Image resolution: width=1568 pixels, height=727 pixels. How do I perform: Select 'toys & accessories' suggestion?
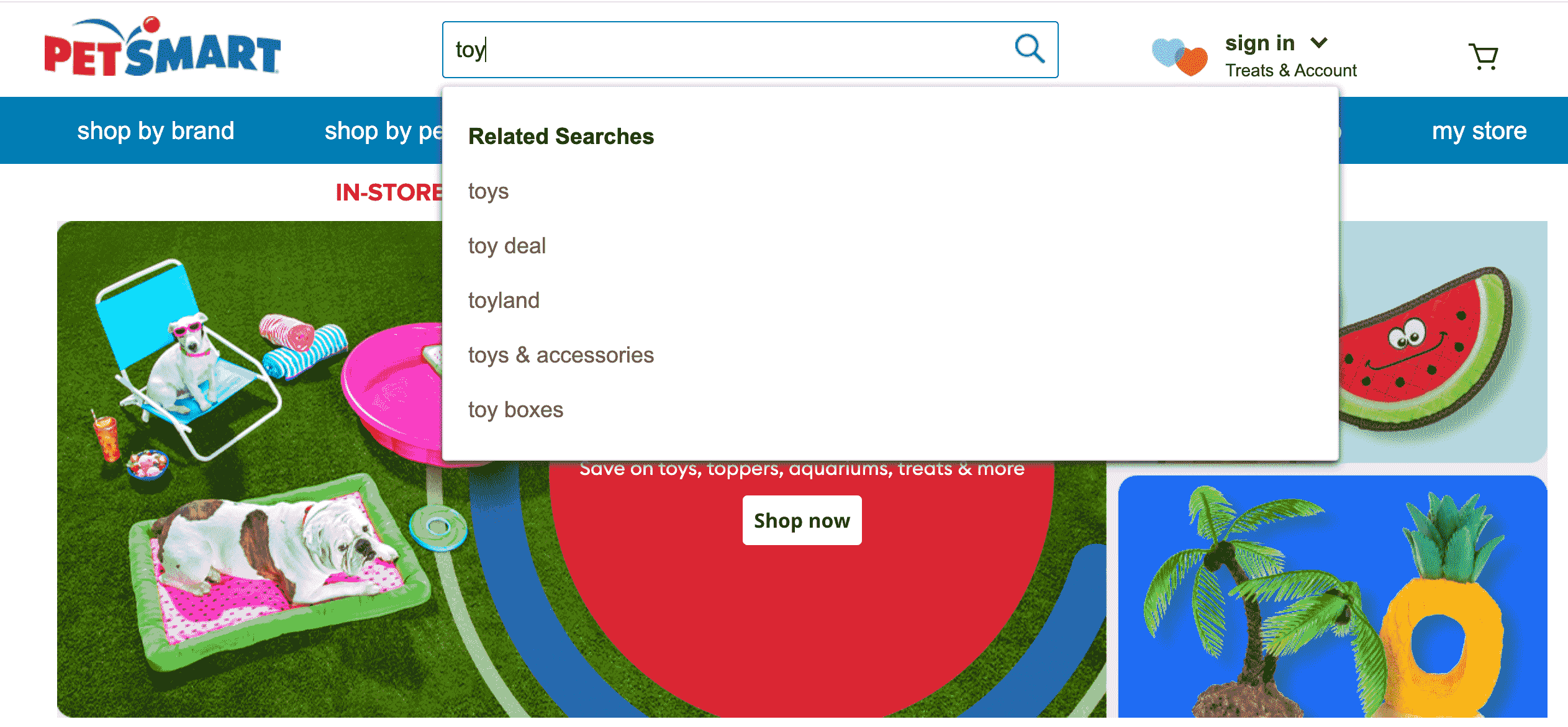click(x=560, y=355)
